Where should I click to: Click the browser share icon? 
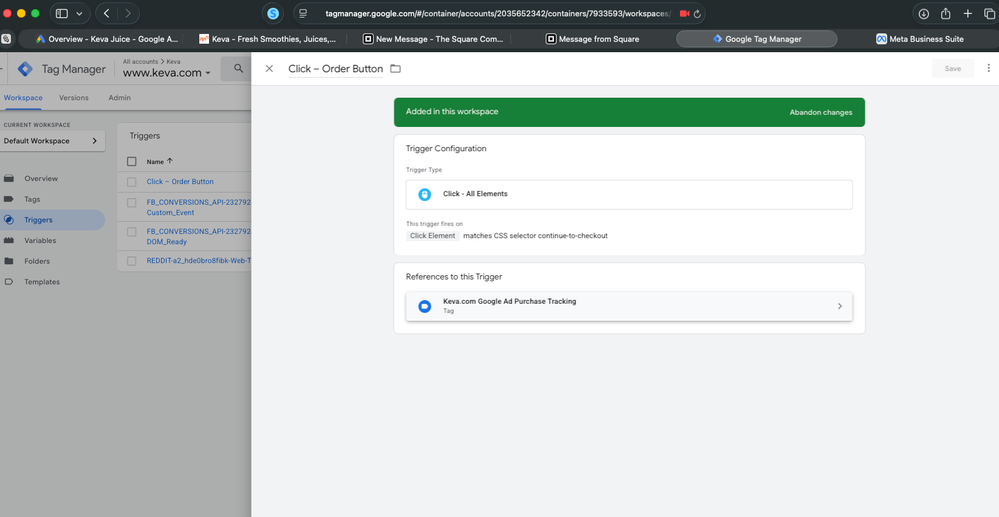(945, 13)
